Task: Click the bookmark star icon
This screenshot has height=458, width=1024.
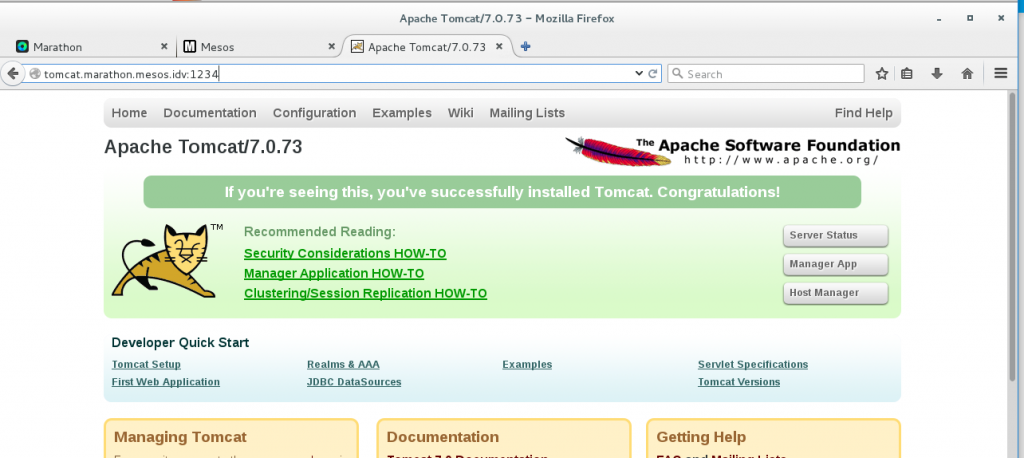Action: tap(882, 74)
